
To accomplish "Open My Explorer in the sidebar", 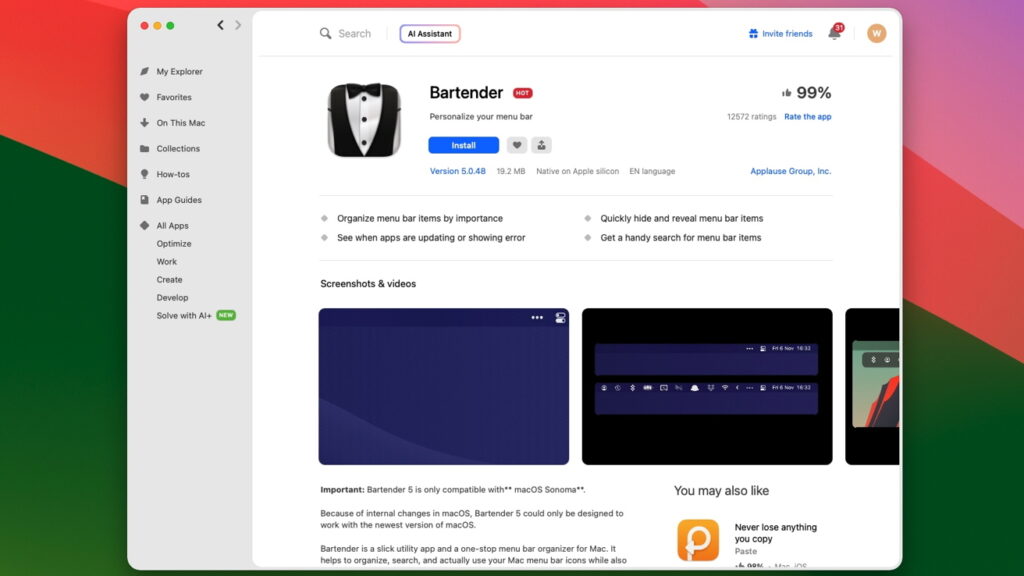I will pos(179,72).
